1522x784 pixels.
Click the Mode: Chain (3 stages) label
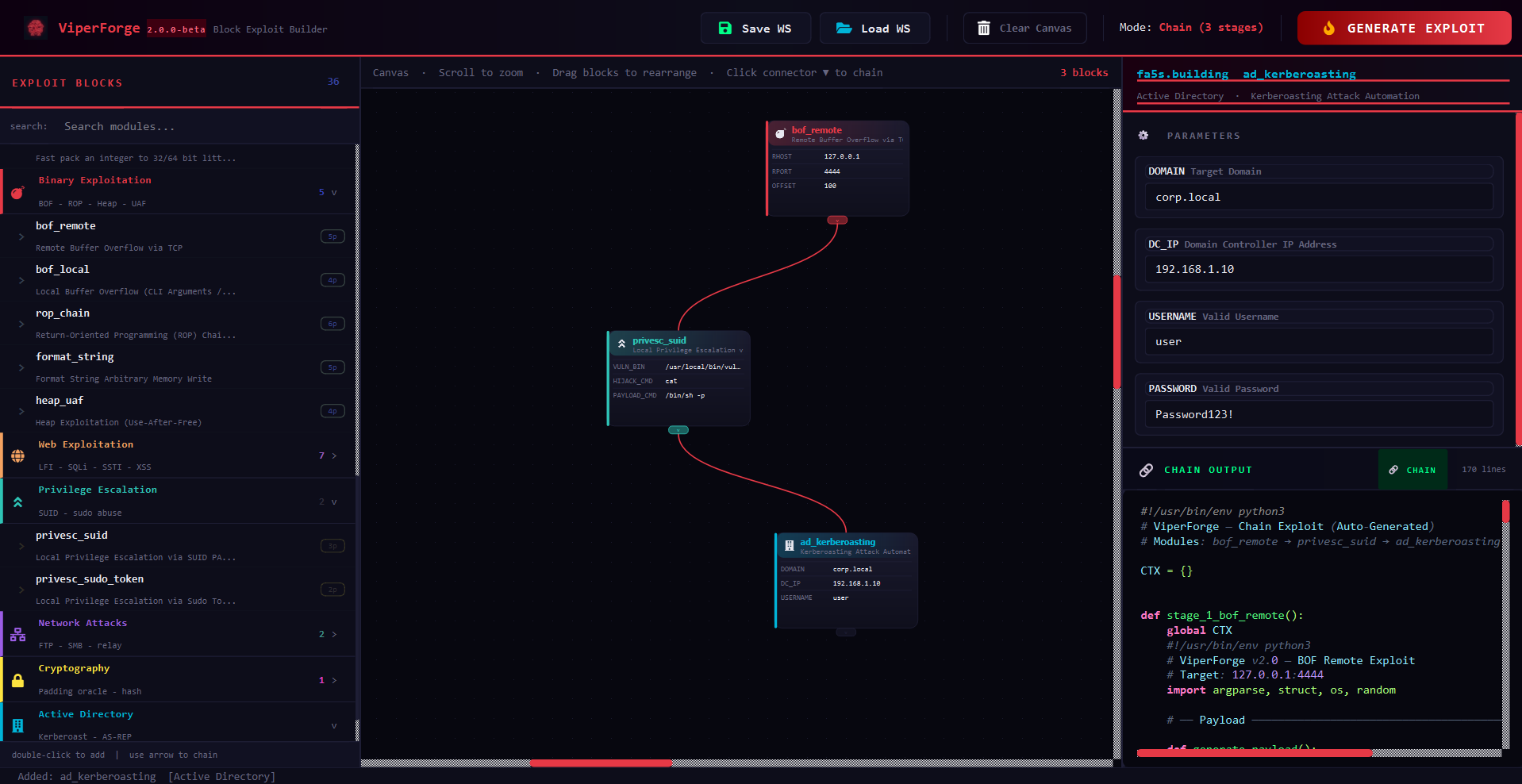(x=1191, y=27)
